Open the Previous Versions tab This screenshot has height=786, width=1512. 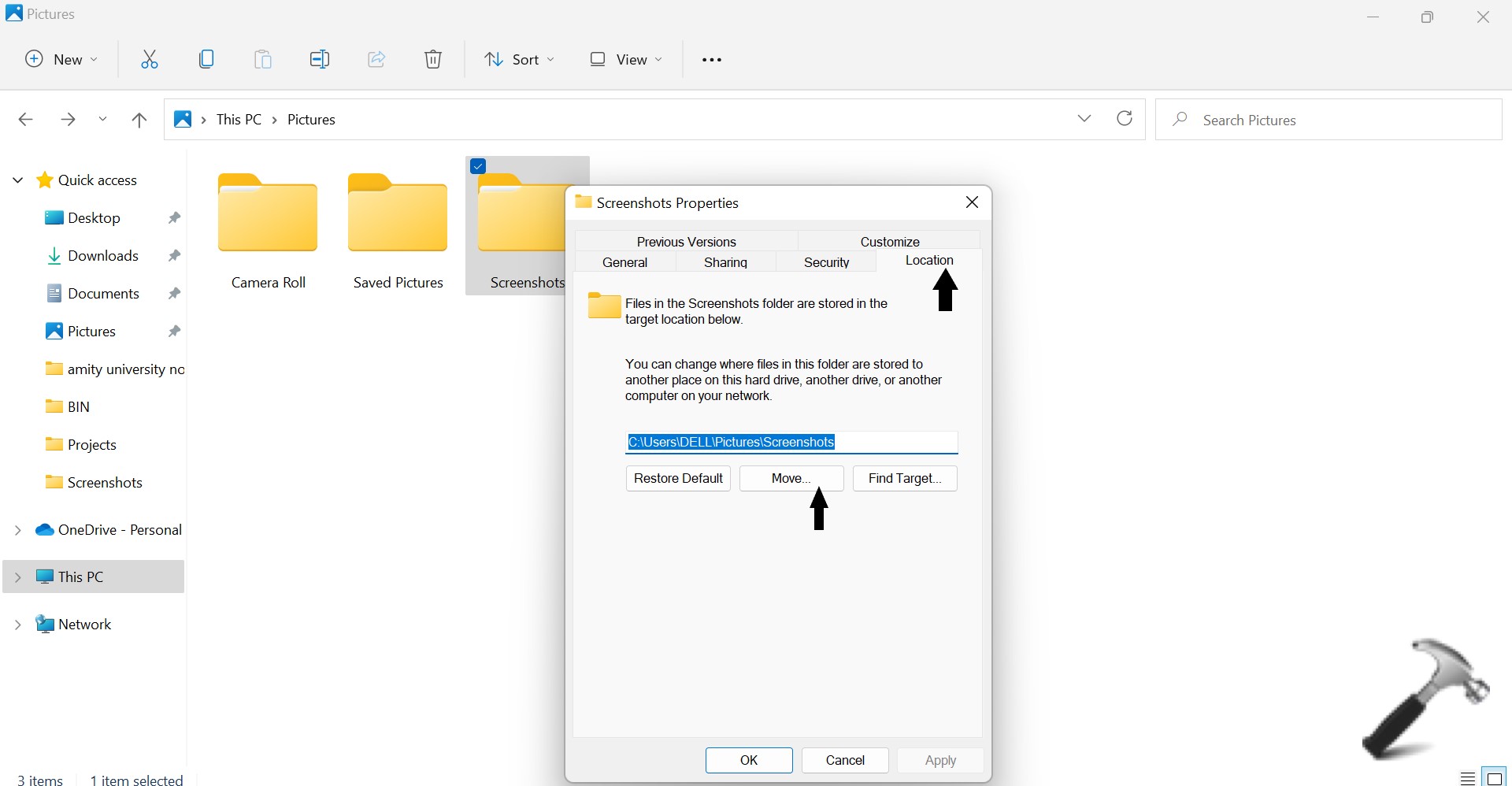click(x=686, y=242)
